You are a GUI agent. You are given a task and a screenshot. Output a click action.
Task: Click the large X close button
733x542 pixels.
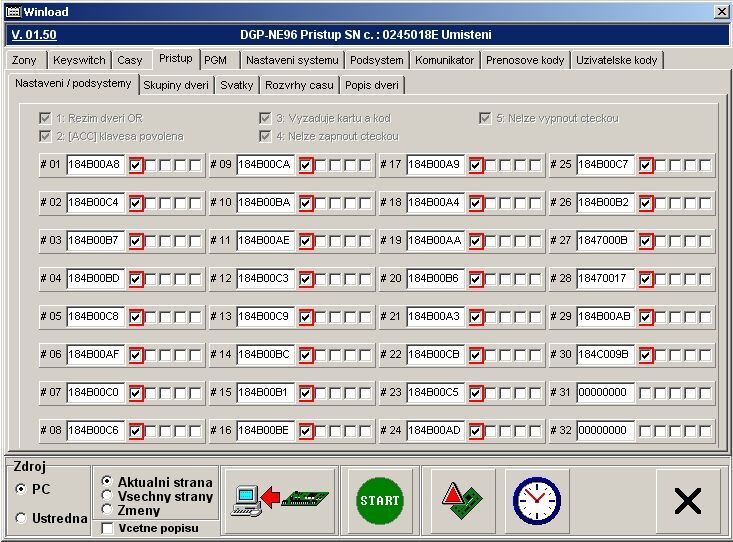coord(687,500)
